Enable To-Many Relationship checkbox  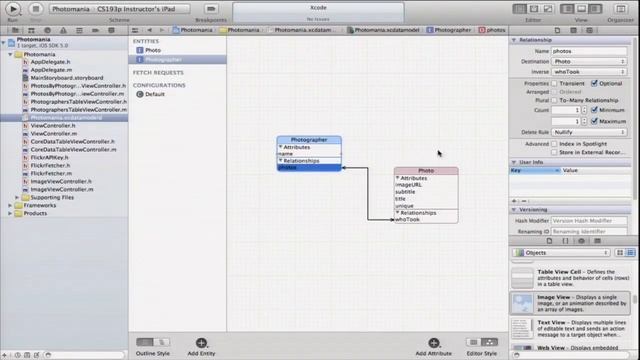(x=554, y=100)
